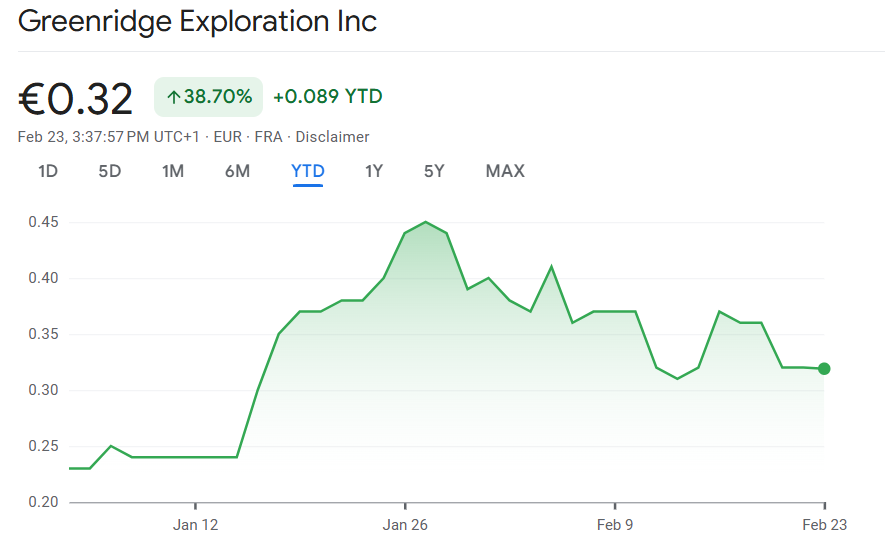Click the €0.32 current price
Screen dimensions: 885x542
76,99
